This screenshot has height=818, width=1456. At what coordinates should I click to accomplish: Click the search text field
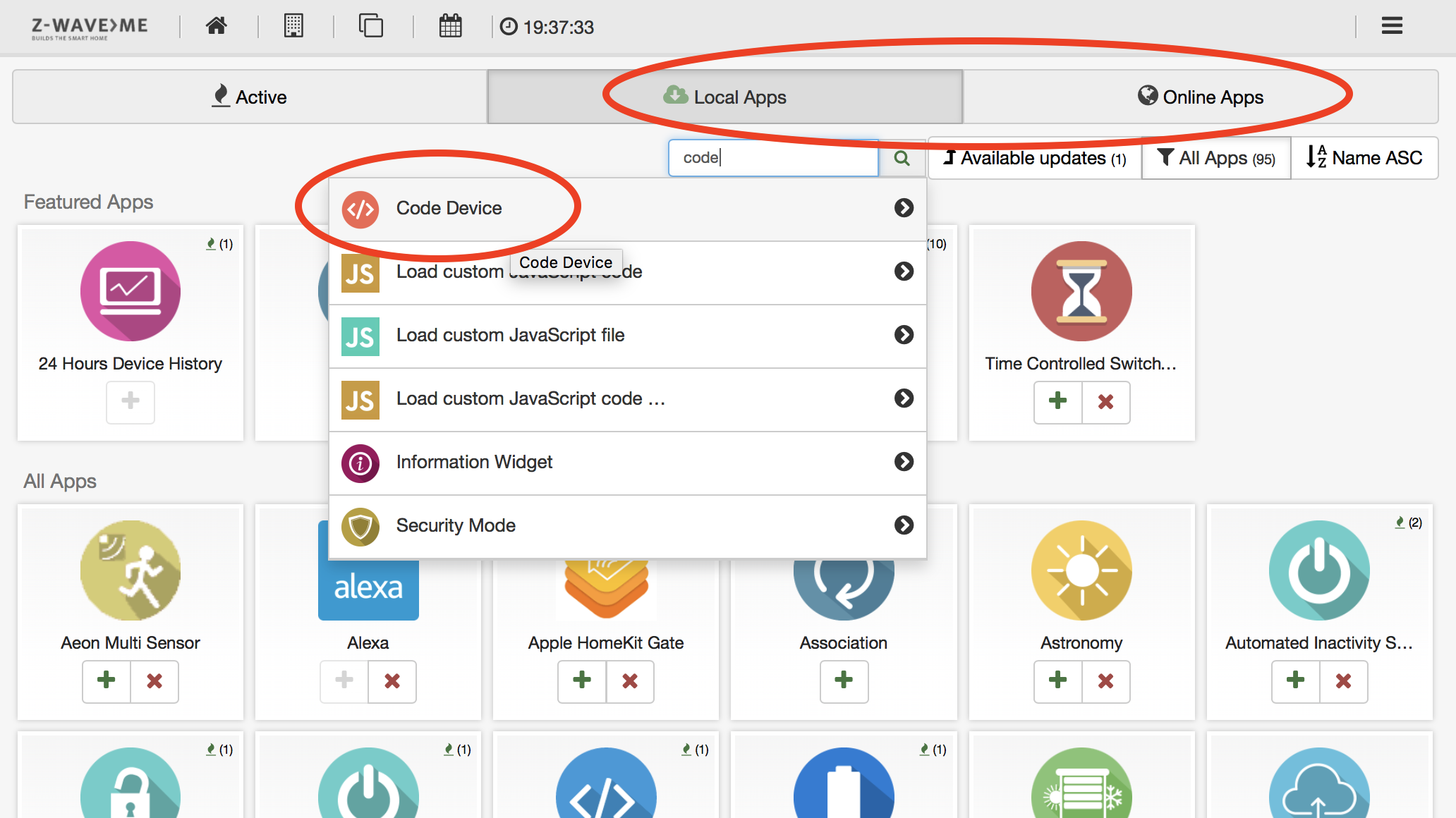(772, 158)
